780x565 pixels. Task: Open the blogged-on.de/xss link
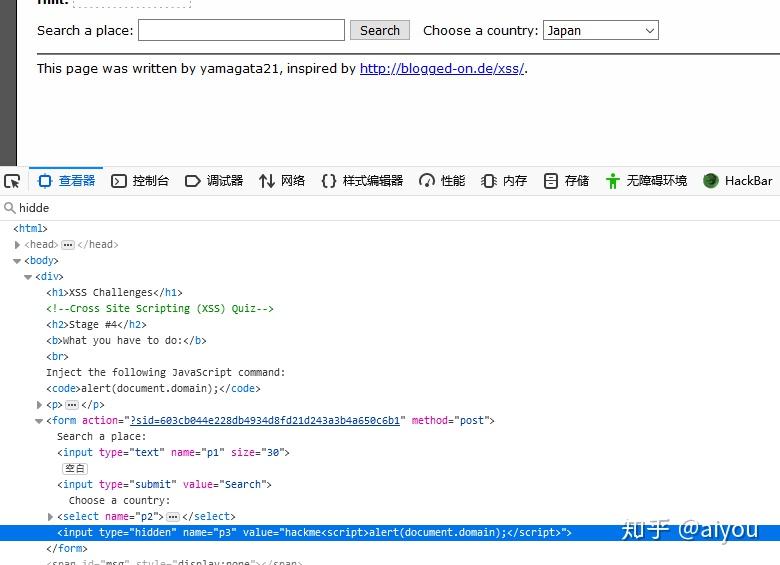(x=442, y=69)
